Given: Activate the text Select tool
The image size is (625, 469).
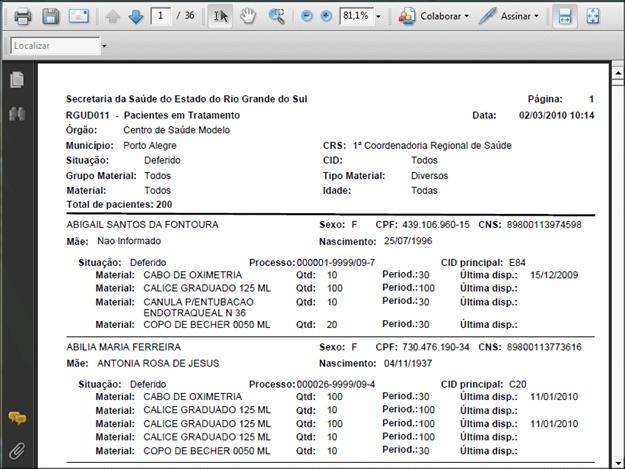Looking at the screenshot, I should pos(220,16).
